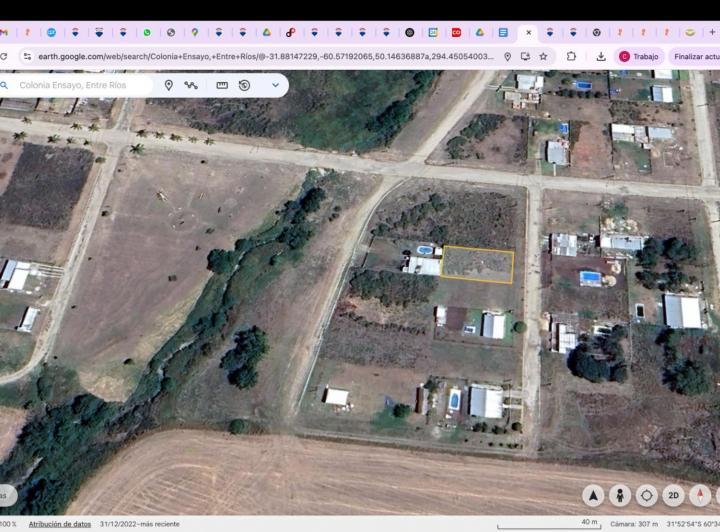Image resolution: width=720 pixels, height=532 pixels.
Task: Switch to the WhatsApp tab
Action: 147,33
